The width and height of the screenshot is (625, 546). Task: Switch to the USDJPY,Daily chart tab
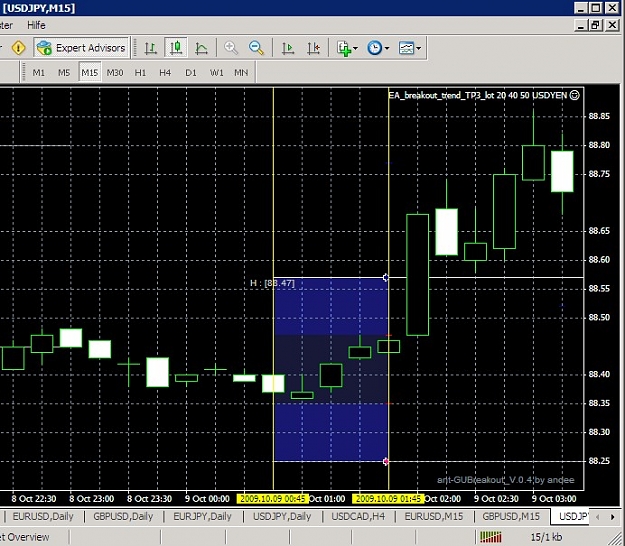282,517
